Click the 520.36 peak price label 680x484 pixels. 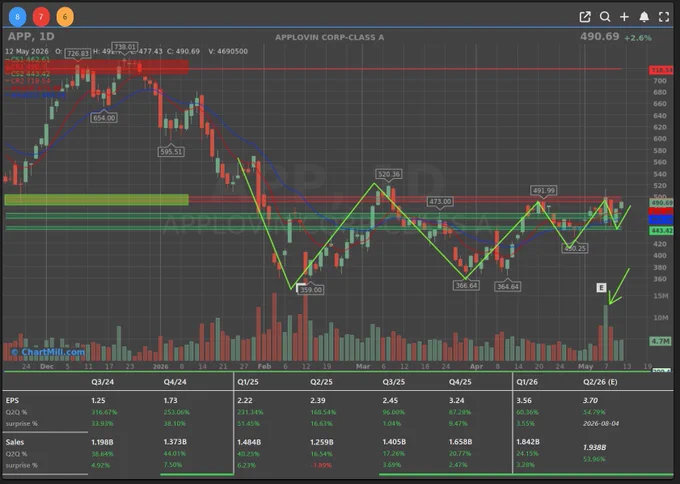(x=389, y=174)
